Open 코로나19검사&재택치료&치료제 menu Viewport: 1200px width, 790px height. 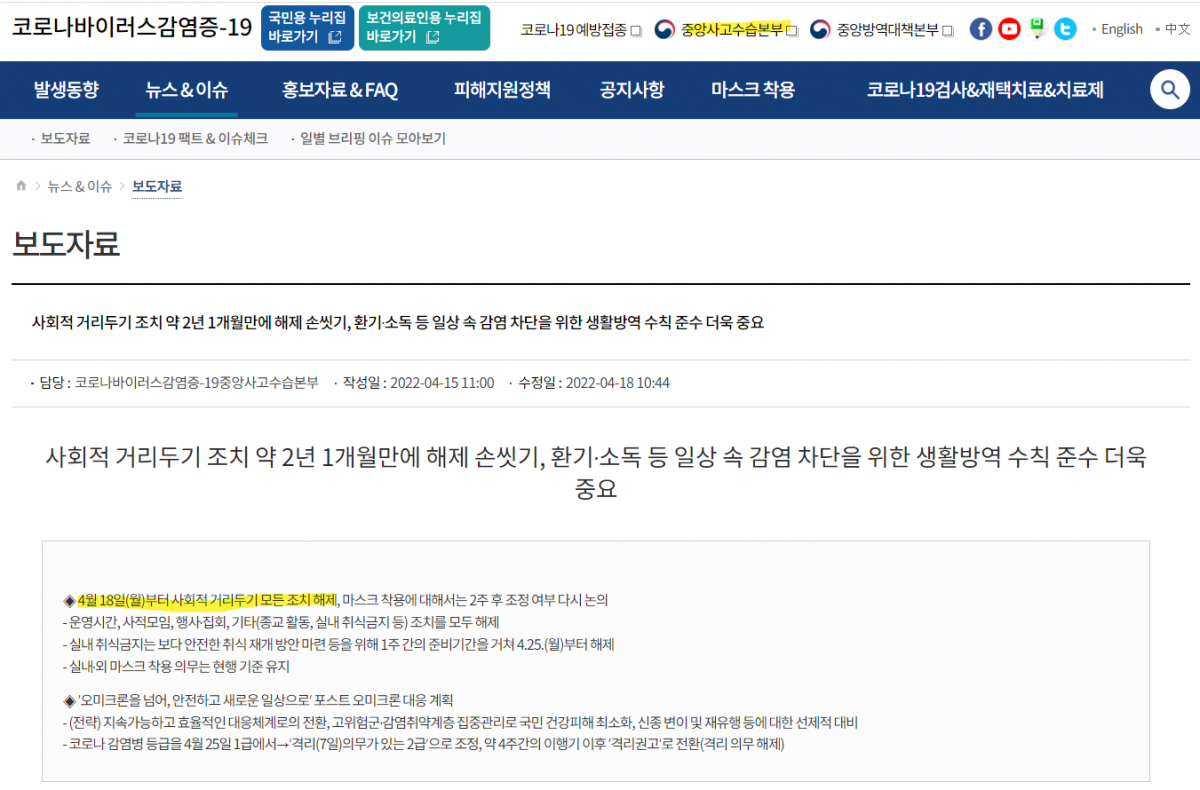tap(985, 90)
